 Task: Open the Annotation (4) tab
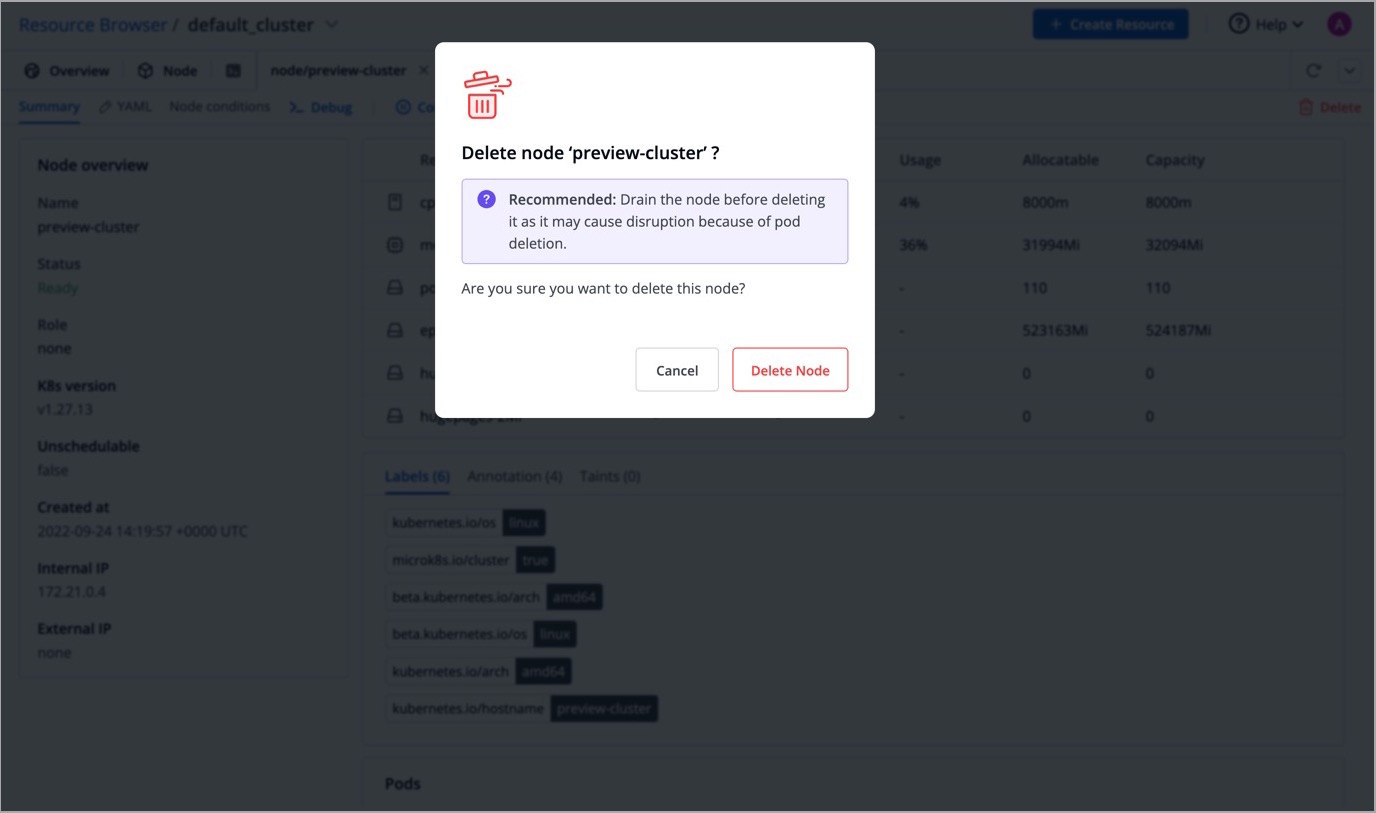click(514, 476)
